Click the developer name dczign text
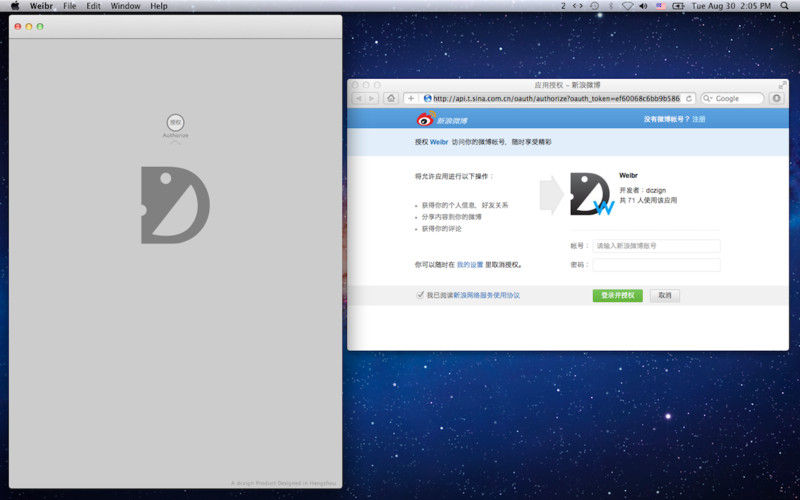Screen dimensions: 800x500 pos(656,190)
